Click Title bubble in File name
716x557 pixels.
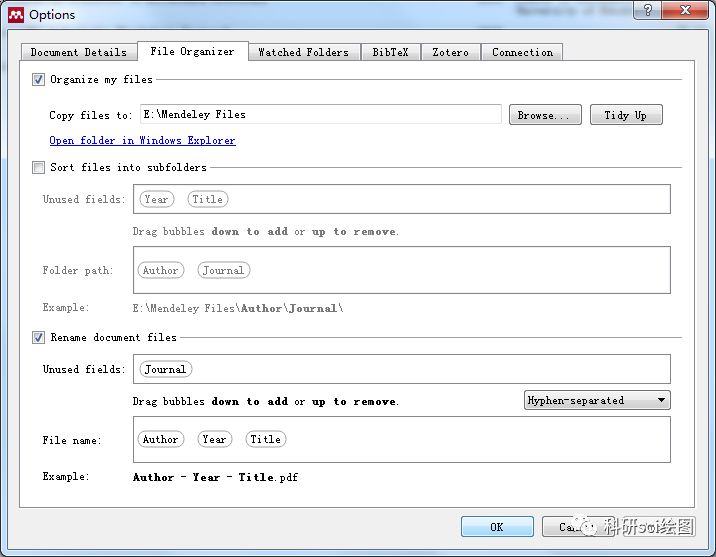tap(266, 439)
